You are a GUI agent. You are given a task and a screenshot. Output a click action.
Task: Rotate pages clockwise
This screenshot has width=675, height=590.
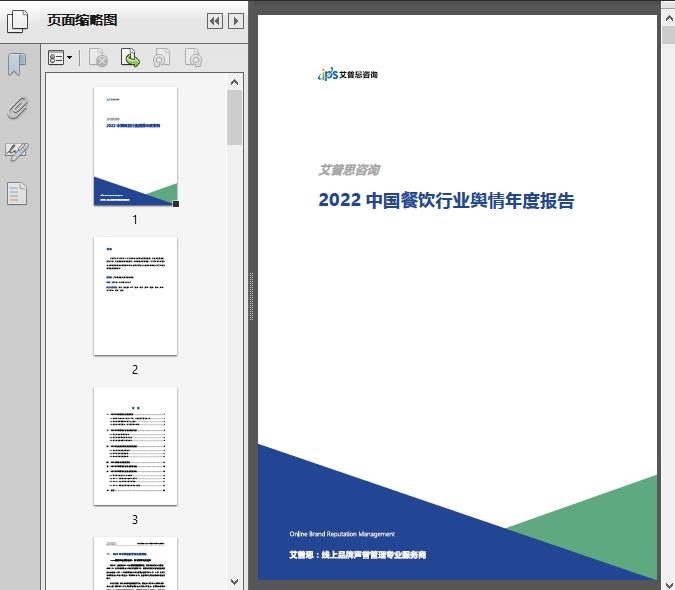point(193,58)
